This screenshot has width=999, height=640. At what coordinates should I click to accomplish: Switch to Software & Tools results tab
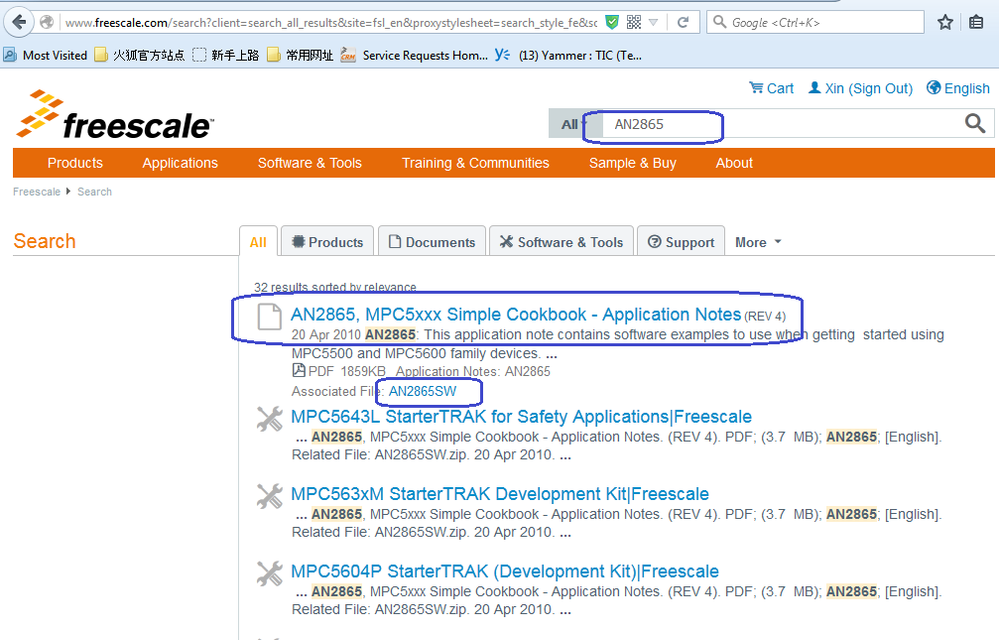click(x=561, y=242)
